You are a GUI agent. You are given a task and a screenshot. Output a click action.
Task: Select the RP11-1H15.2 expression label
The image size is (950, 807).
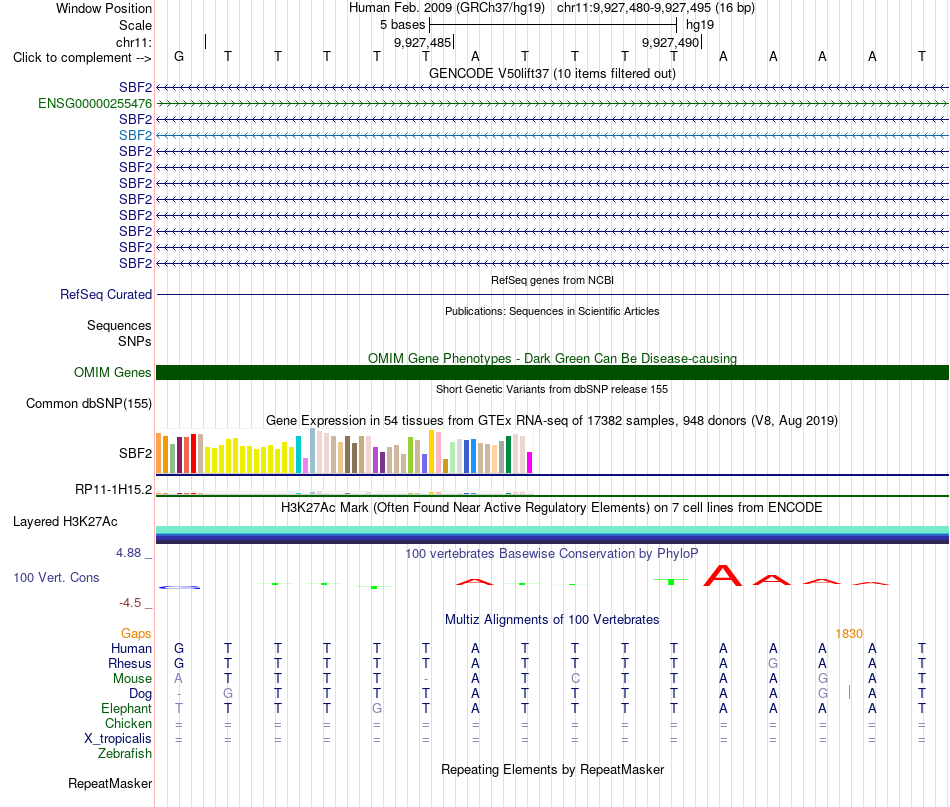point(113,490)
